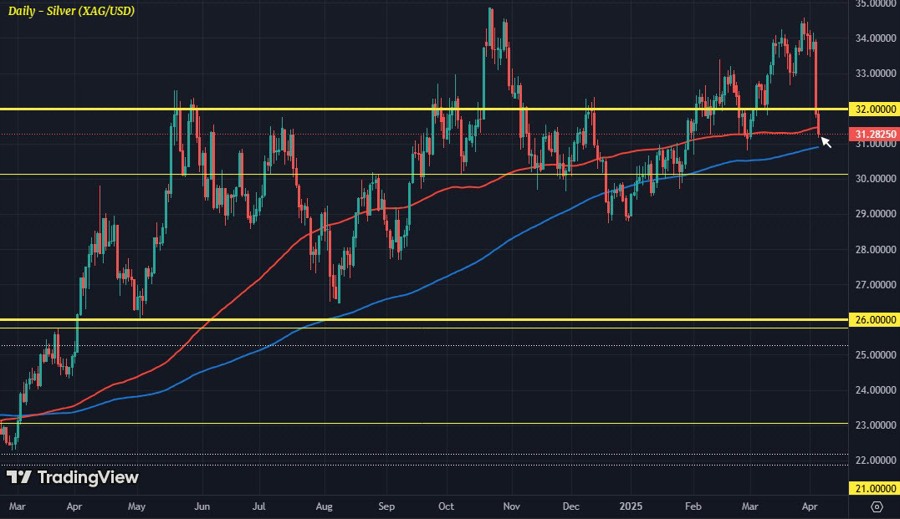The width and height of the screenshot is (900, 519).
Task: Click the Nov label on time axis
Action: tap(511, 506)
